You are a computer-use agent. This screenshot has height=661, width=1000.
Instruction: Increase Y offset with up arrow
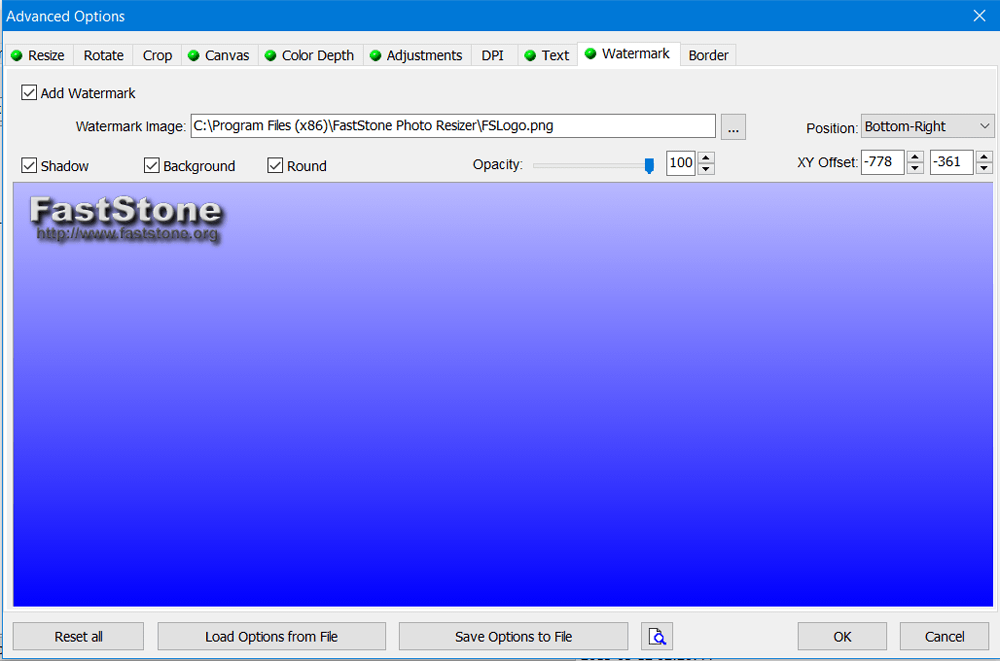984,156
